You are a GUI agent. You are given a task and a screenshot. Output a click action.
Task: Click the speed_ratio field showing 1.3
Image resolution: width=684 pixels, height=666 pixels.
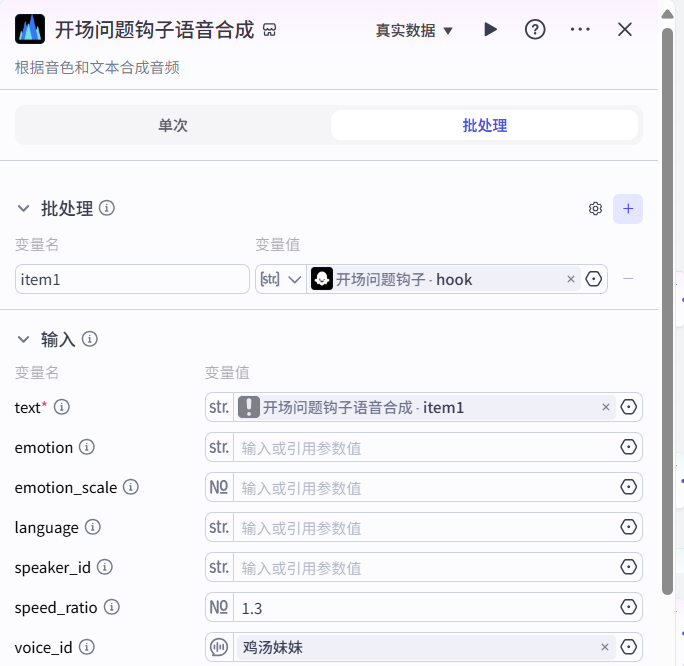coord(425,608)
